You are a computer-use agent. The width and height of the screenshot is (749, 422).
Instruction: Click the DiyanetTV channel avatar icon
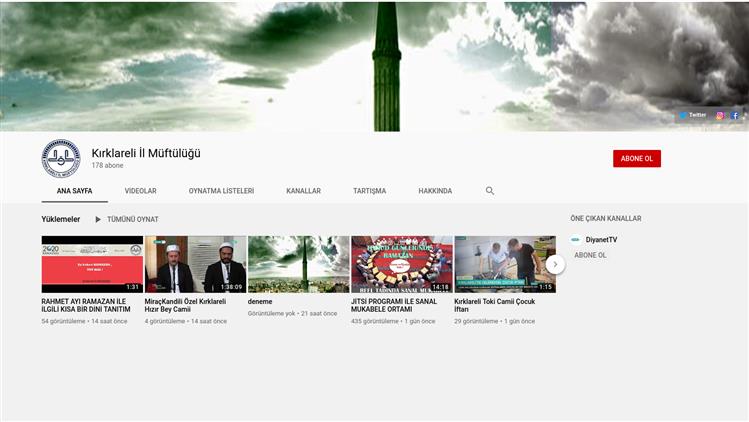click(x=576, y=239)
